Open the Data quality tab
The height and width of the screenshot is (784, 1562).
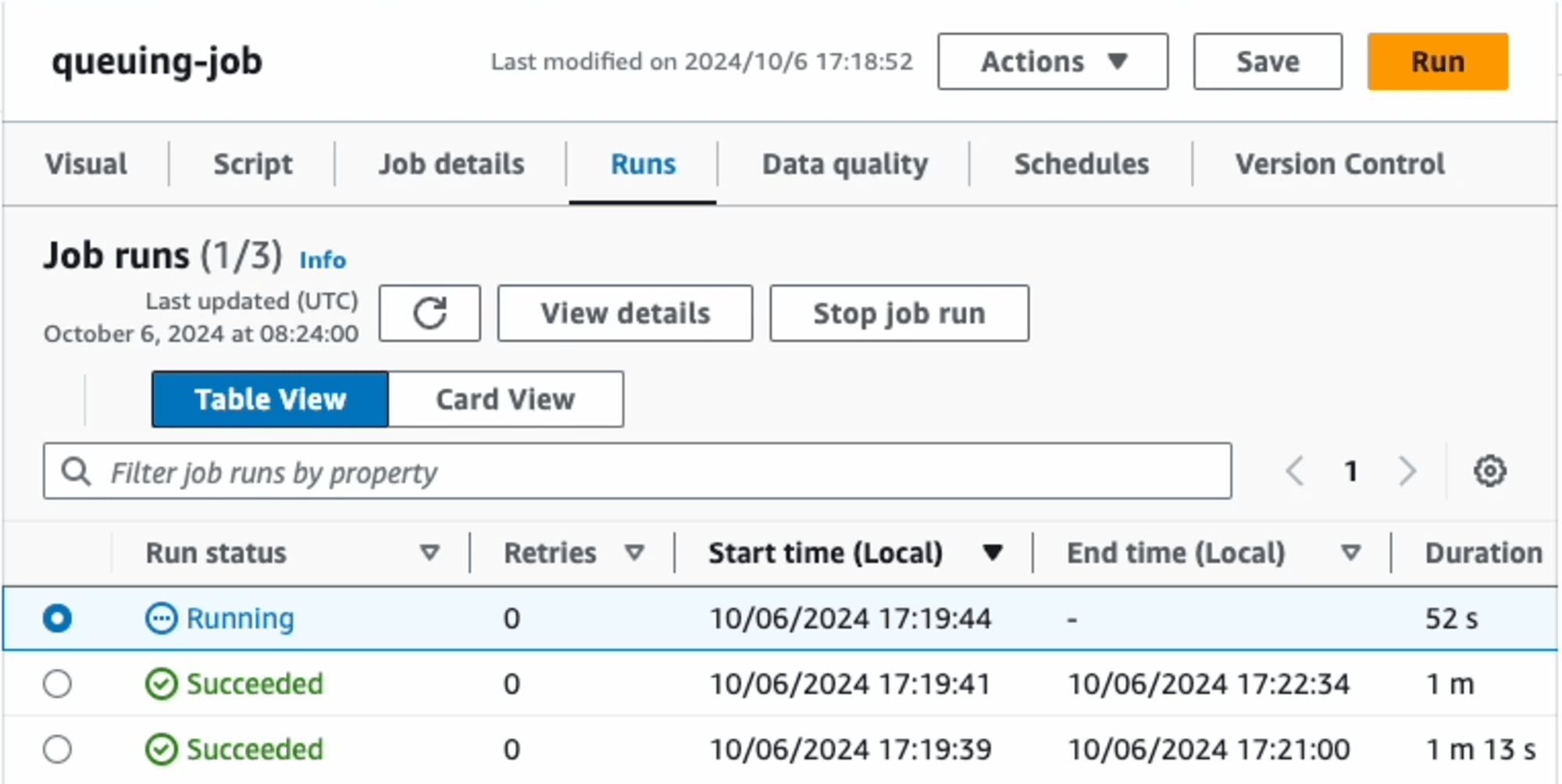tap(845, 164)
